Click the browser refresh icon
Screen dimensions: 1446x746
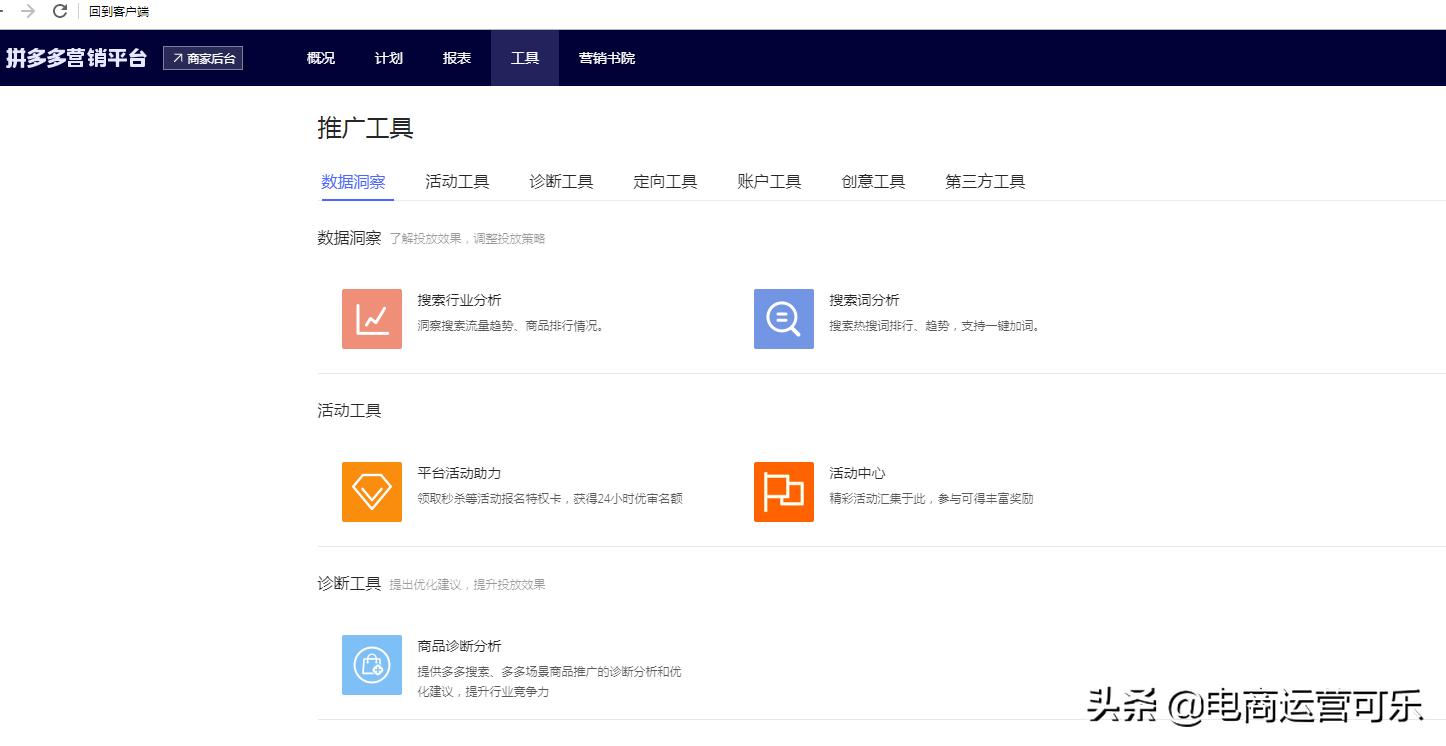(62, 13)
